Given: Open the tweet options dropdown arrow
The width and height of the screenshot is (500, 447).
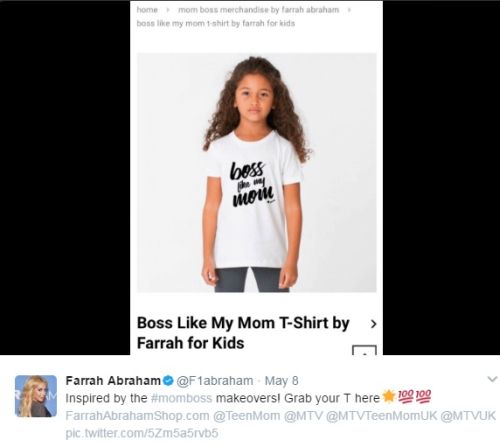Looking at the screenshot, I should [492, 379].
